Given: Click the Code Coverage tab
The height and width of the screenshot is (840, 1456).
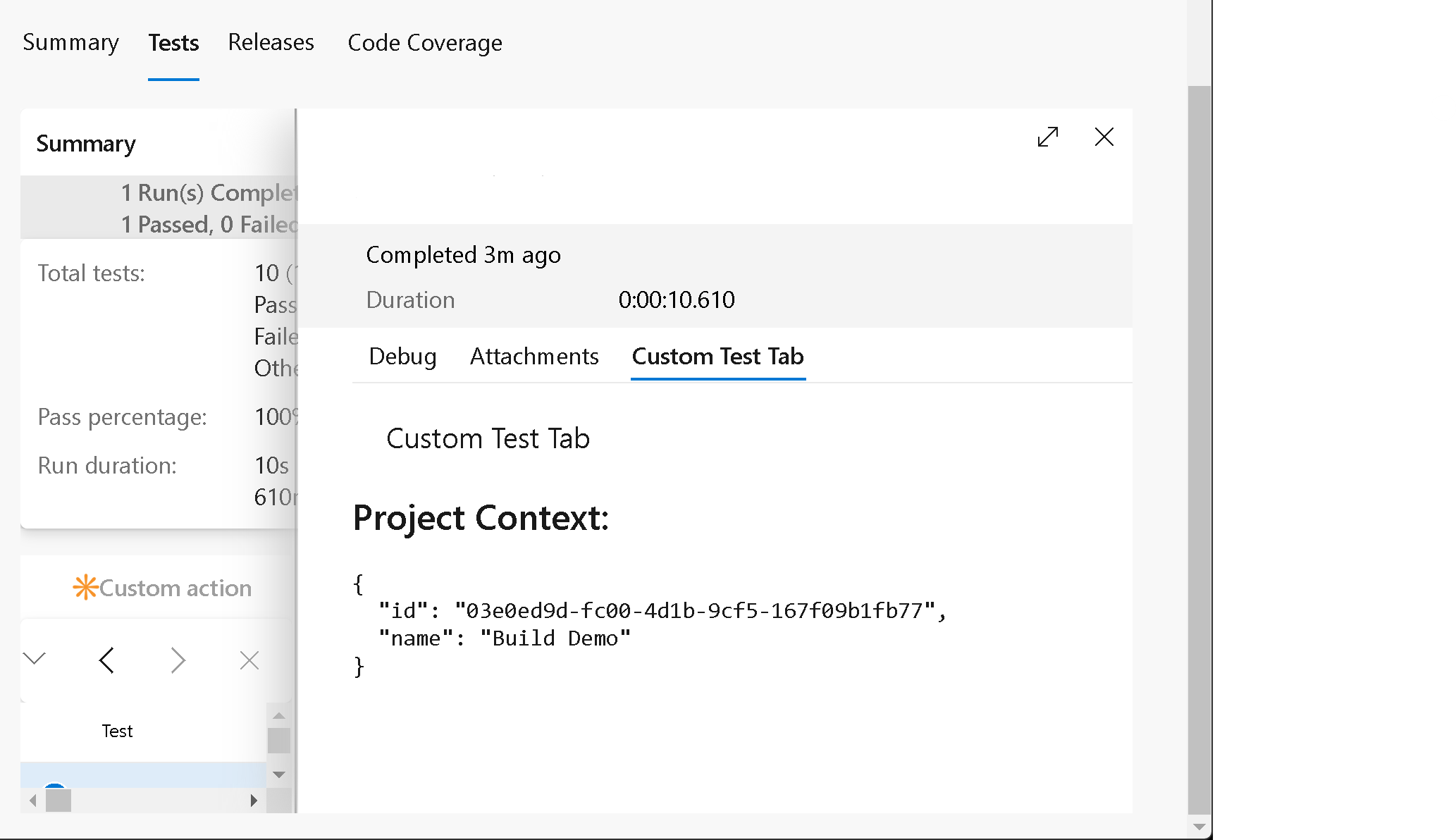Looking at the screenshot, I should pyautogui.click(x=424, y=43).
